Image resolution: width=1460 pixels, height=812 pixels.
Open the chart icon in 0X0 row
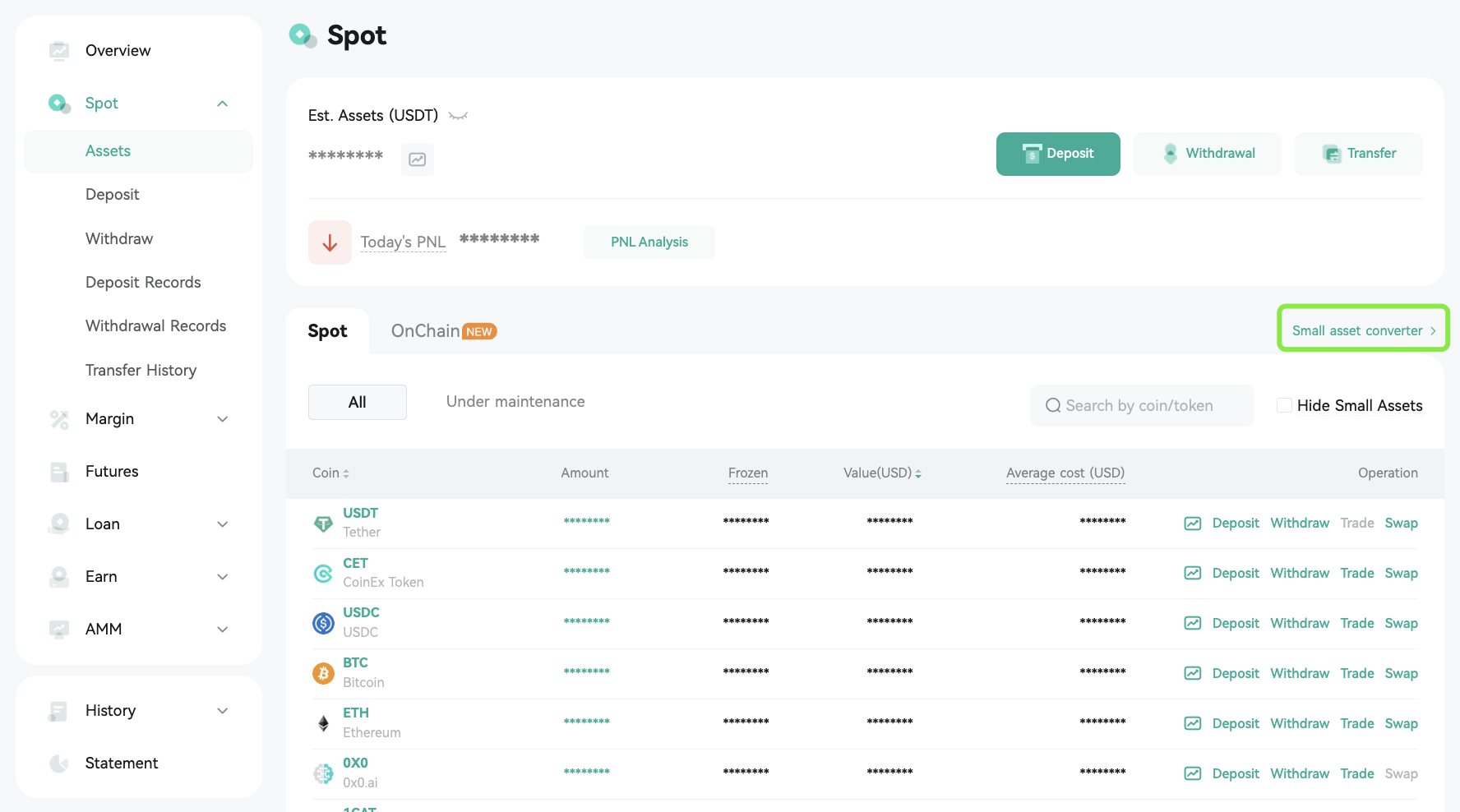[1193, 774]
